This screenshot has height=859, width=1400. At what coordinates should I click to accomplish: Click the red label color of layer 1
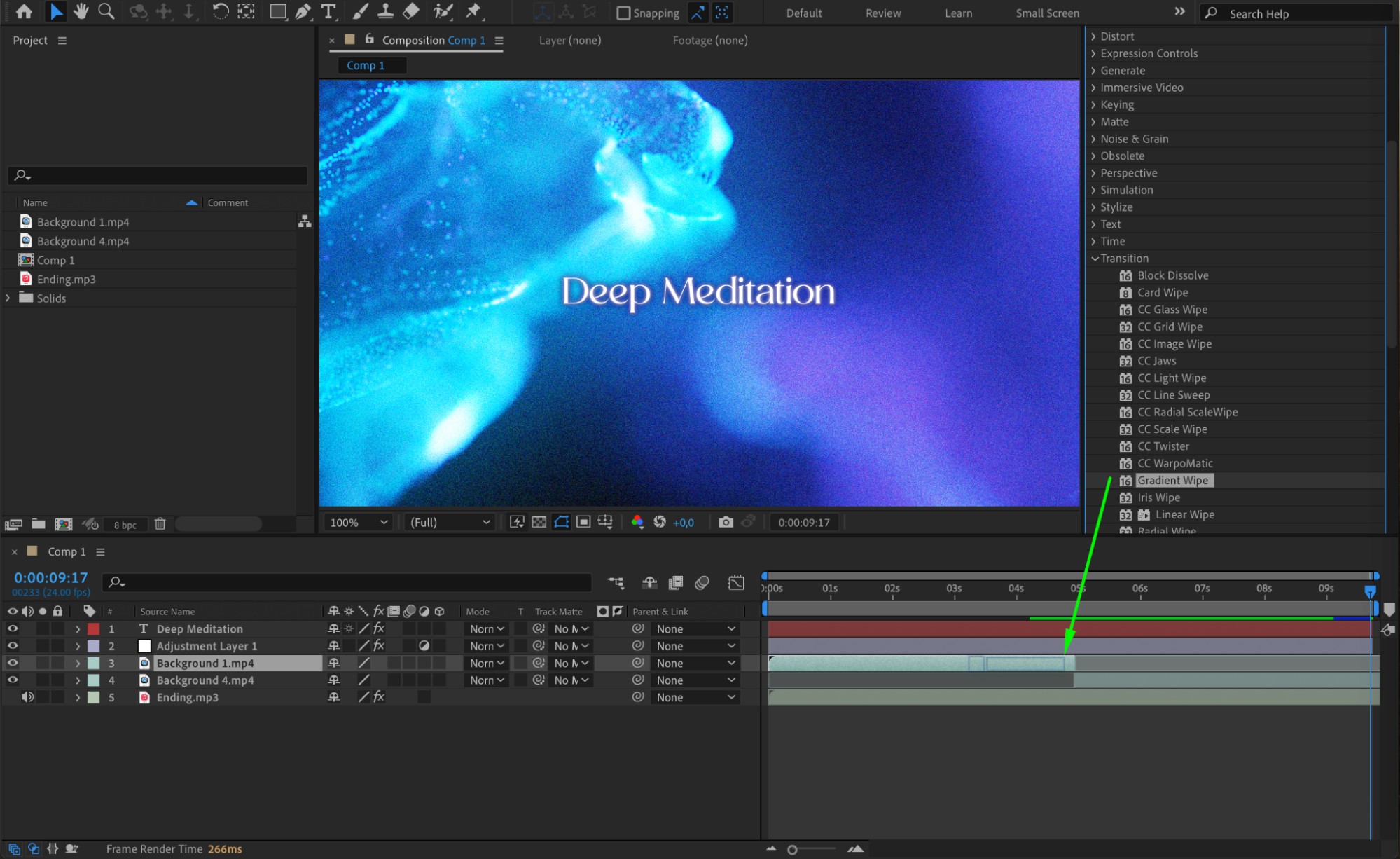point(93,629)
